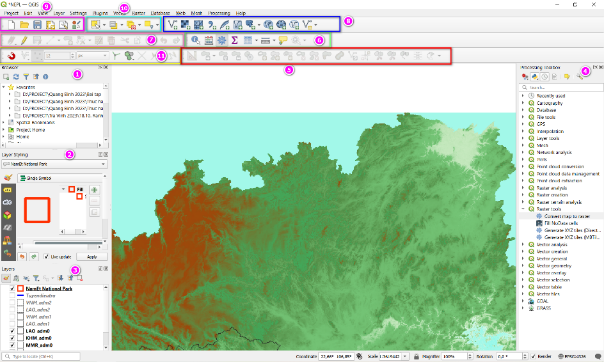Click the undo orange arrow in Layer Styling
The image size is (604, 362).
(22, 256)
